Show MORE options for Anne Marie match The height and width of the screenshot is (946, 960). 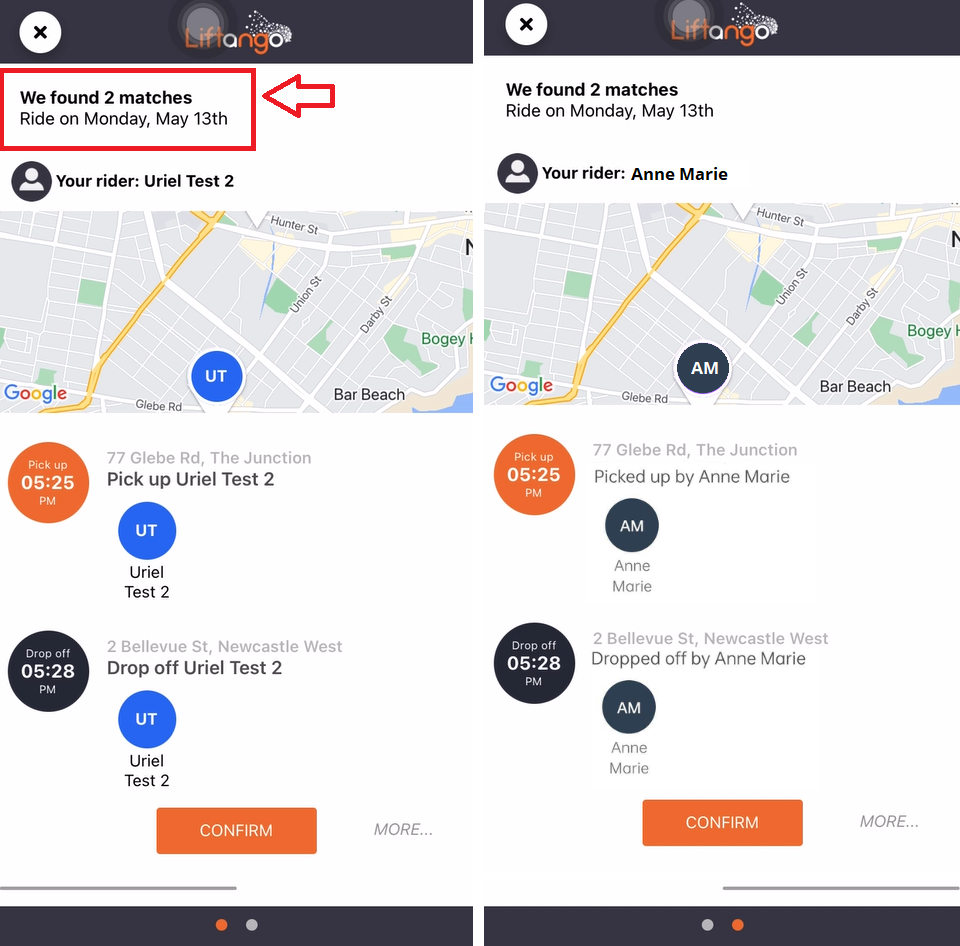(889, 822)
